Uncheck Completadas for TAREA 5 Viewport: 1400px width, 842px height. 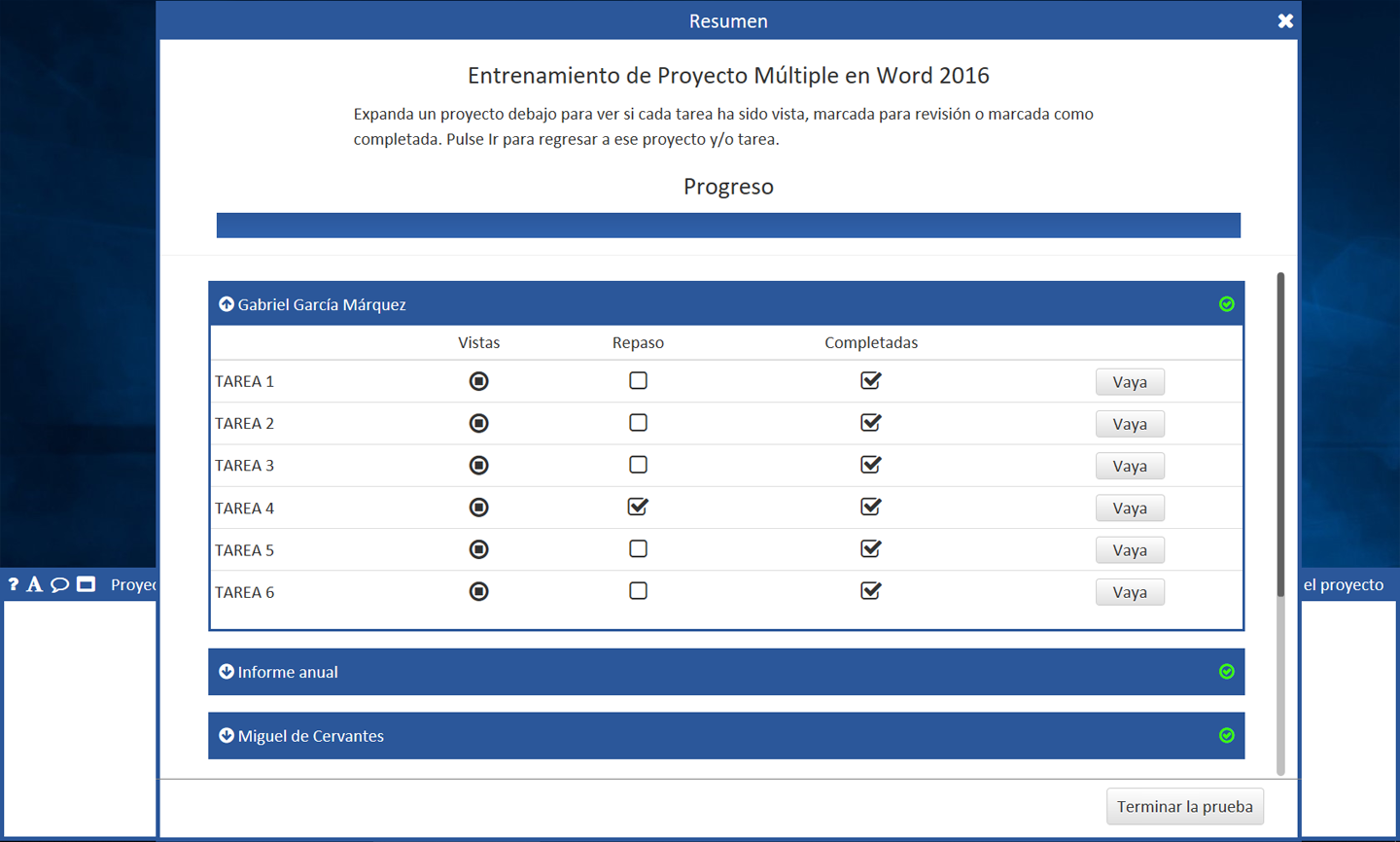871,548
